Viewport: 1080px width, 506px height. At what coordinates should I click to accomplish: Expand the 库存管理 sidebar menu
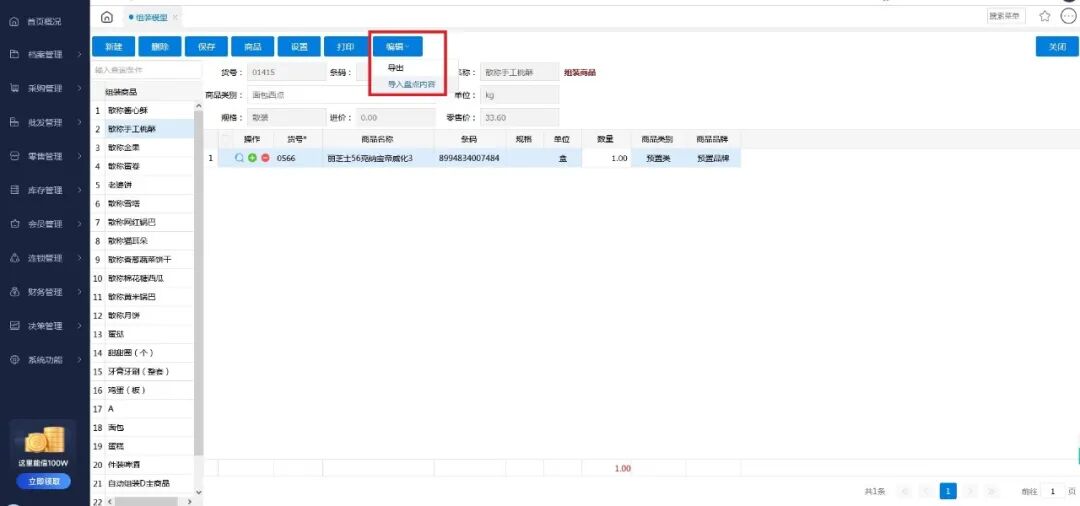(44, 190)
